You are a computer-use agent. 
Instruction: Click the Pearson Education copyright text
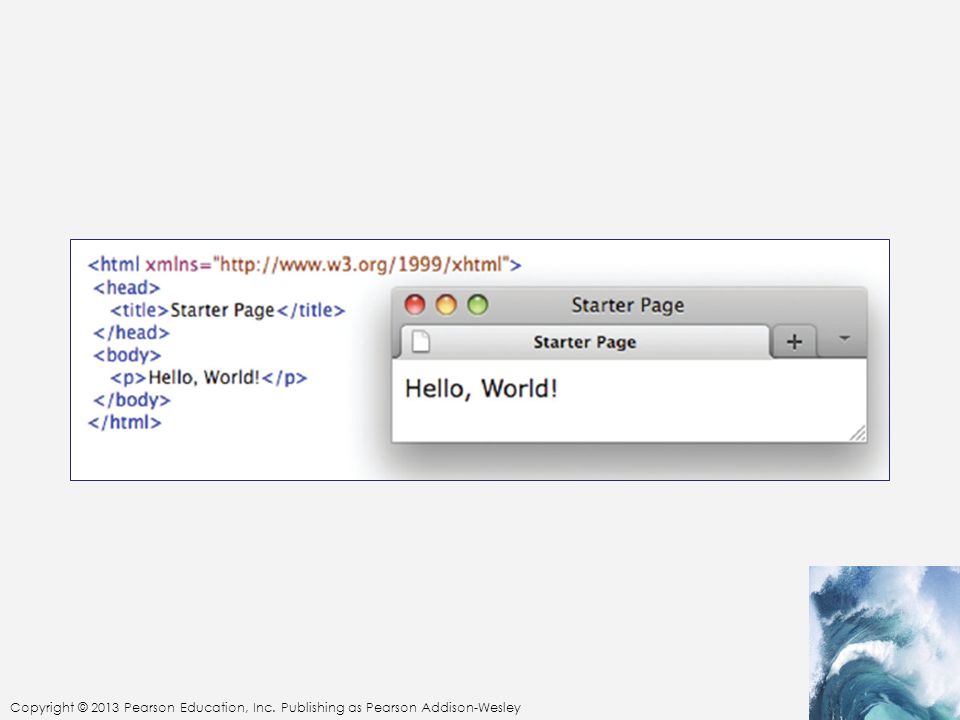(265, 707)
